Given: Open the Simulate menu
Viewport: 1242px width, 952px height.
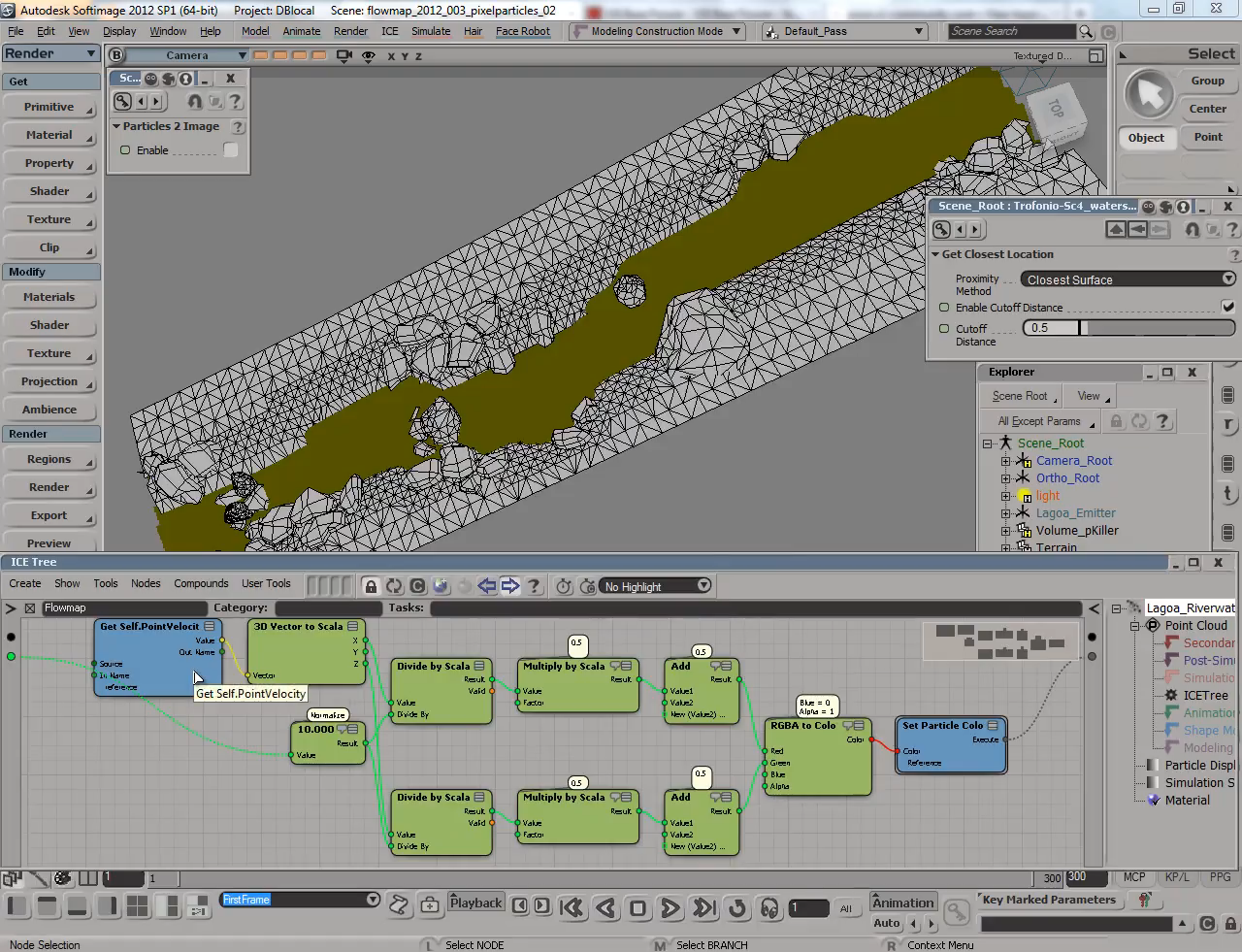Looking at the screenshot, I should (x=431, y=31).
